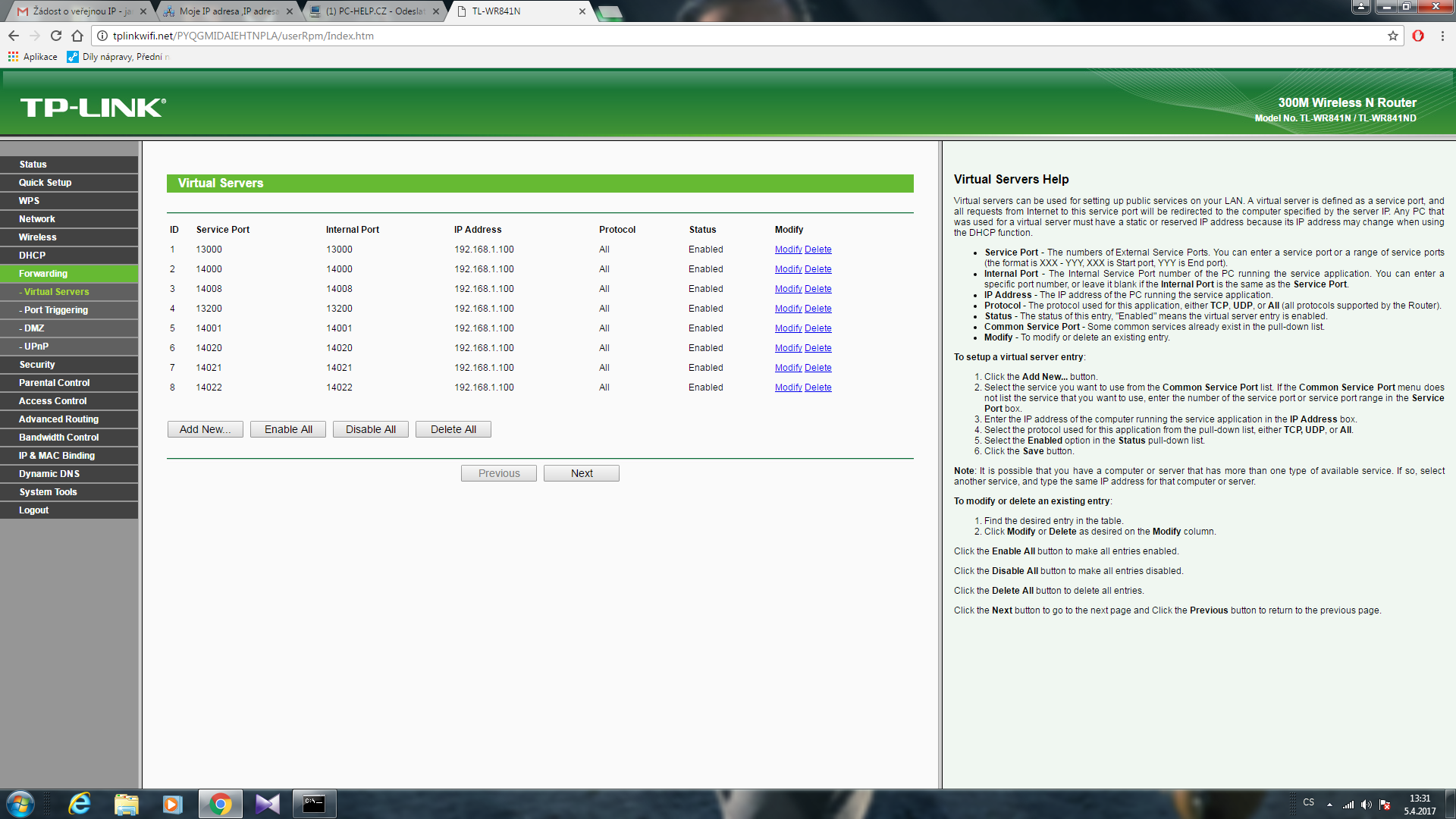Click the Aplikace apps grid icon

13,57
